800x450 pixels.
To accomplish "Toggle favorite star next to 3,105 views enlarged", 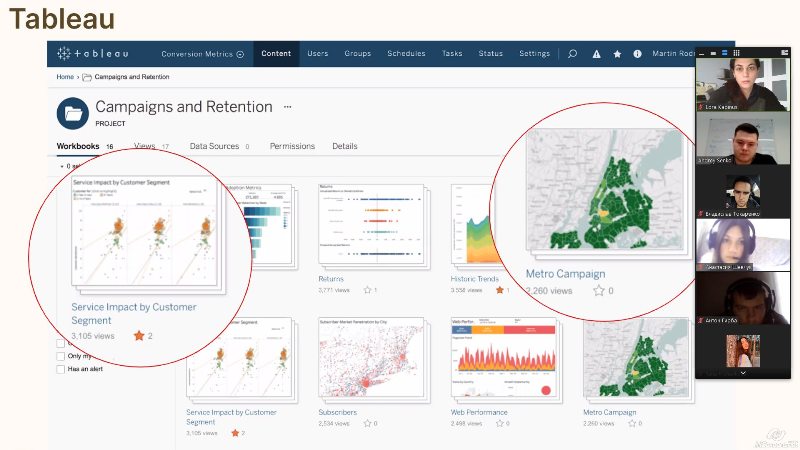I will pos(139,336).
